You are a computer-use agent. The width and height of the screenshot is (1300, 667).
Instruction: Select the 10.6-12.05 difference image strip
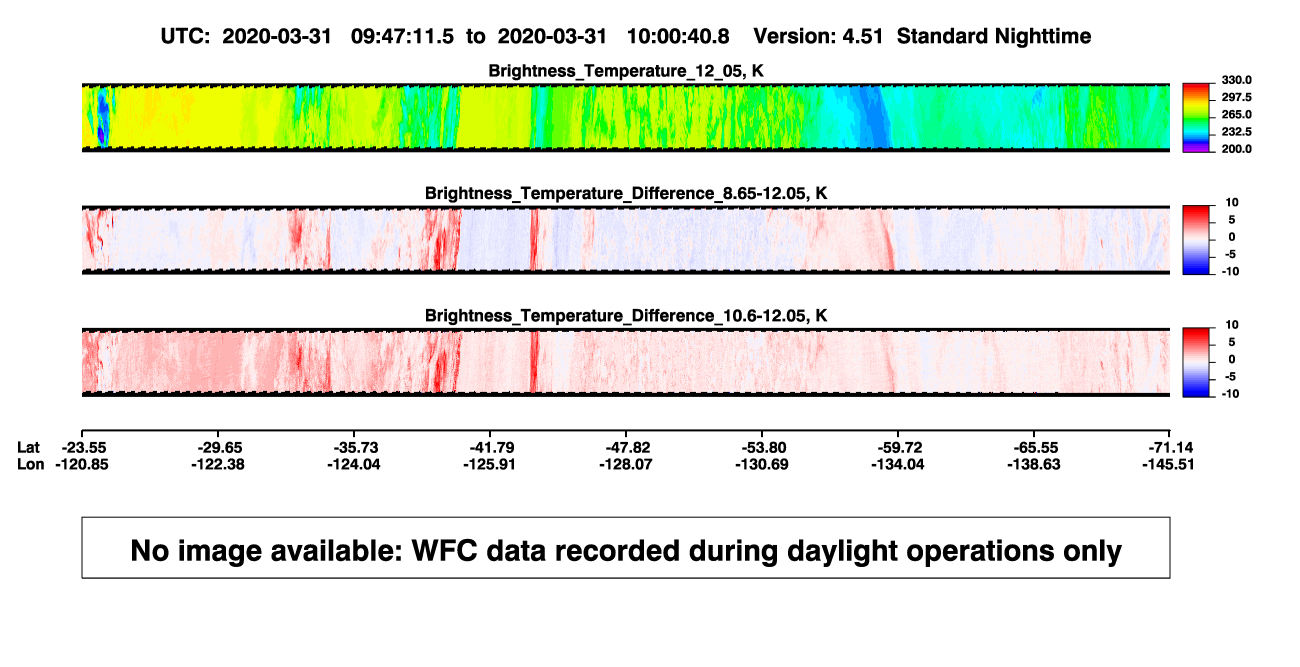[x=626, y=362]
